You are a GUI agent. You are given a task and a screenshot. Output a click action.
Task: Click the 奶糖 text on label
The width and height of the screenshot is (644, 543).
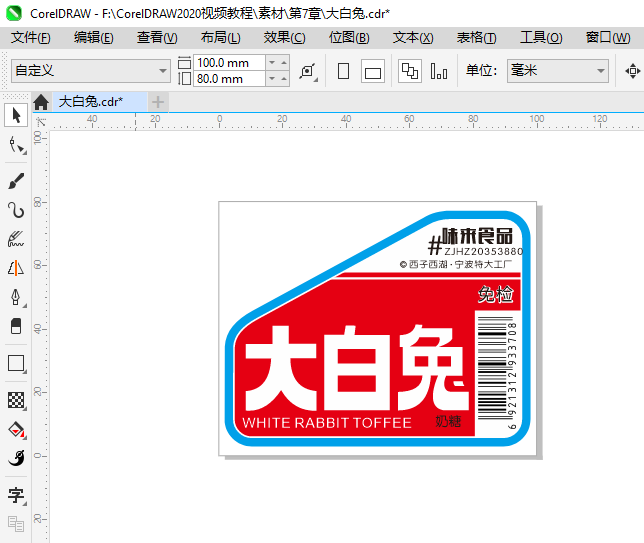tap(448, 421)
